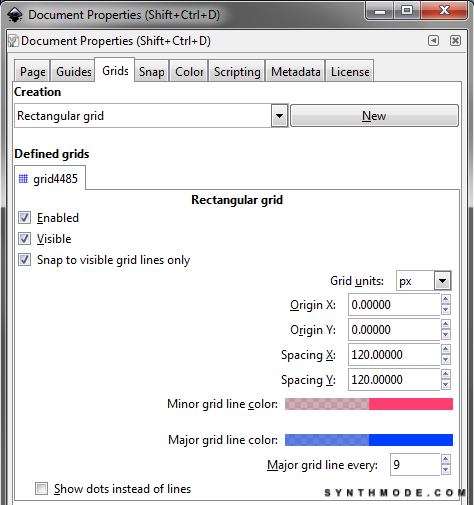Decrease Origin Y with down arrow

[x=446, y=335]
